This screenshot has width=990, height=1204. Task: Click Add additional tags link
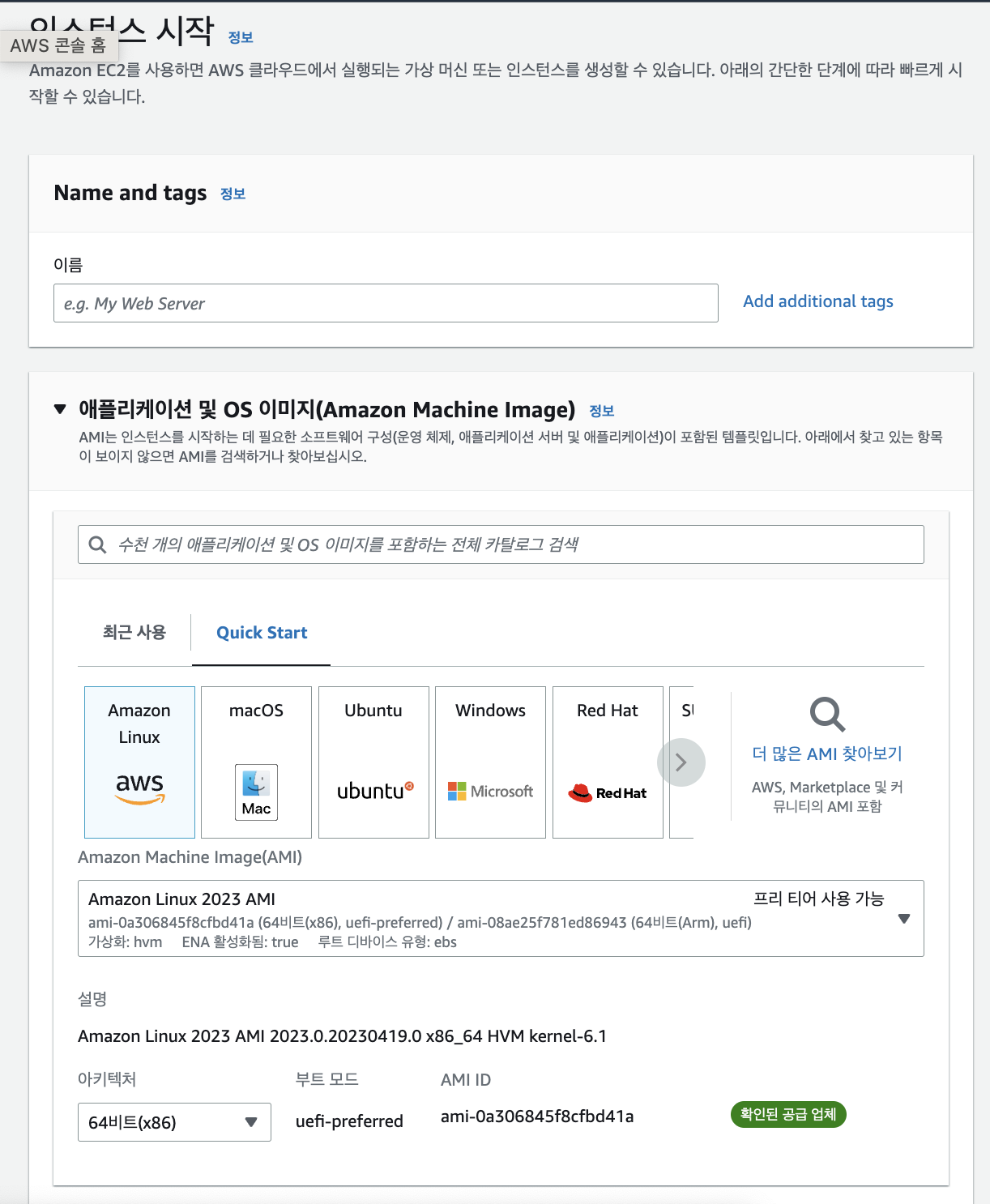pyautogui.click(x=818, y=301)
